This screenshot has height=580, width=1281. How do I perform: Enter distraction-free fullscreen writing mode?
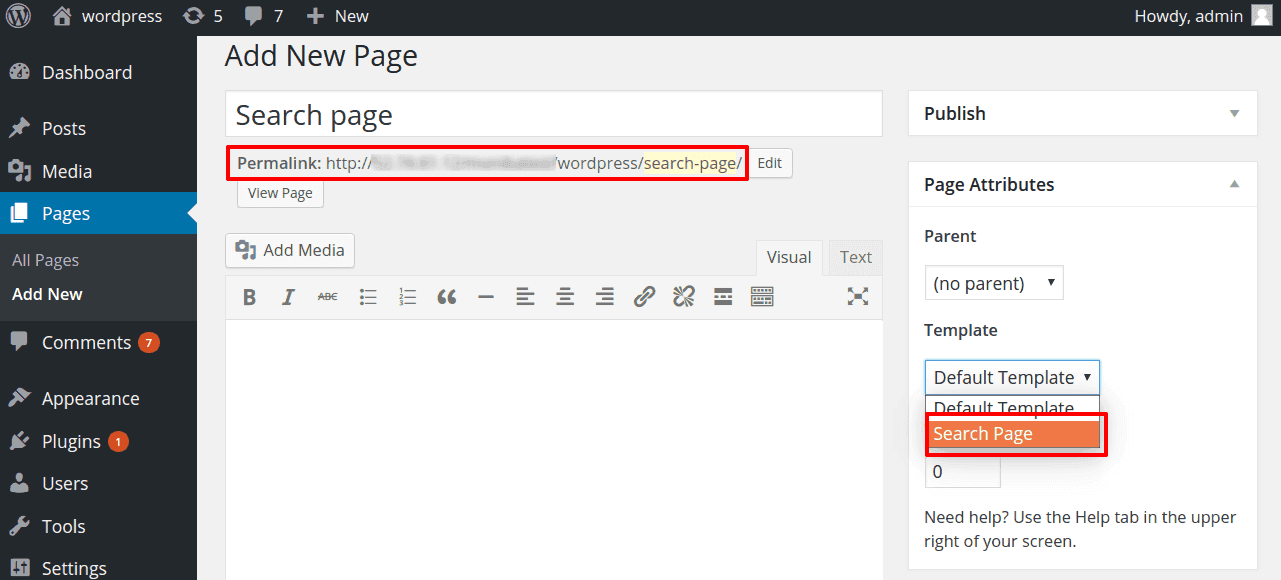coord(857,296)
